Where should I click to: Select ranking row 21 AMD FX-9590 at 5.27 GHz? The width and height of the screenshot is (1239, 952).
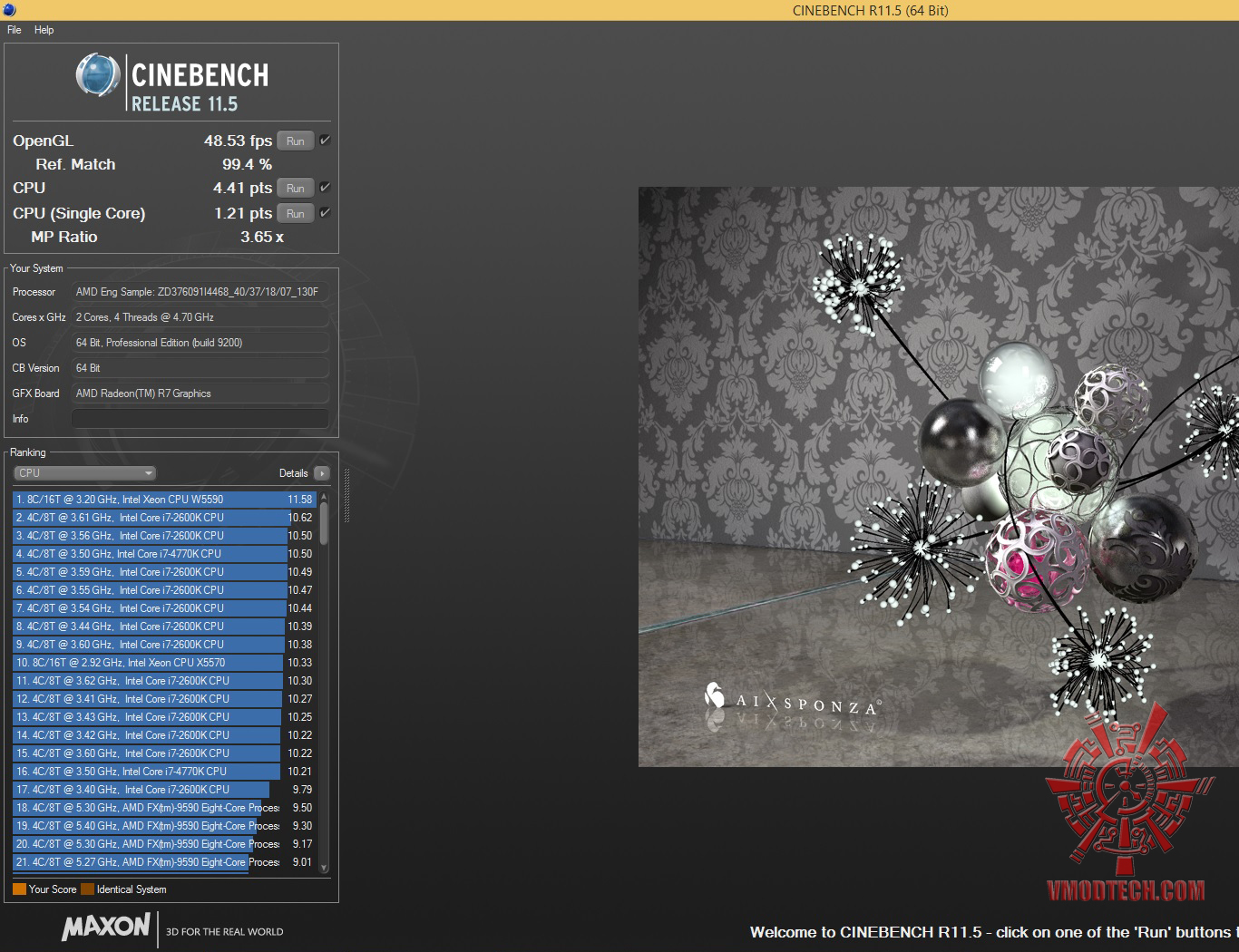(x=164, y=862)
